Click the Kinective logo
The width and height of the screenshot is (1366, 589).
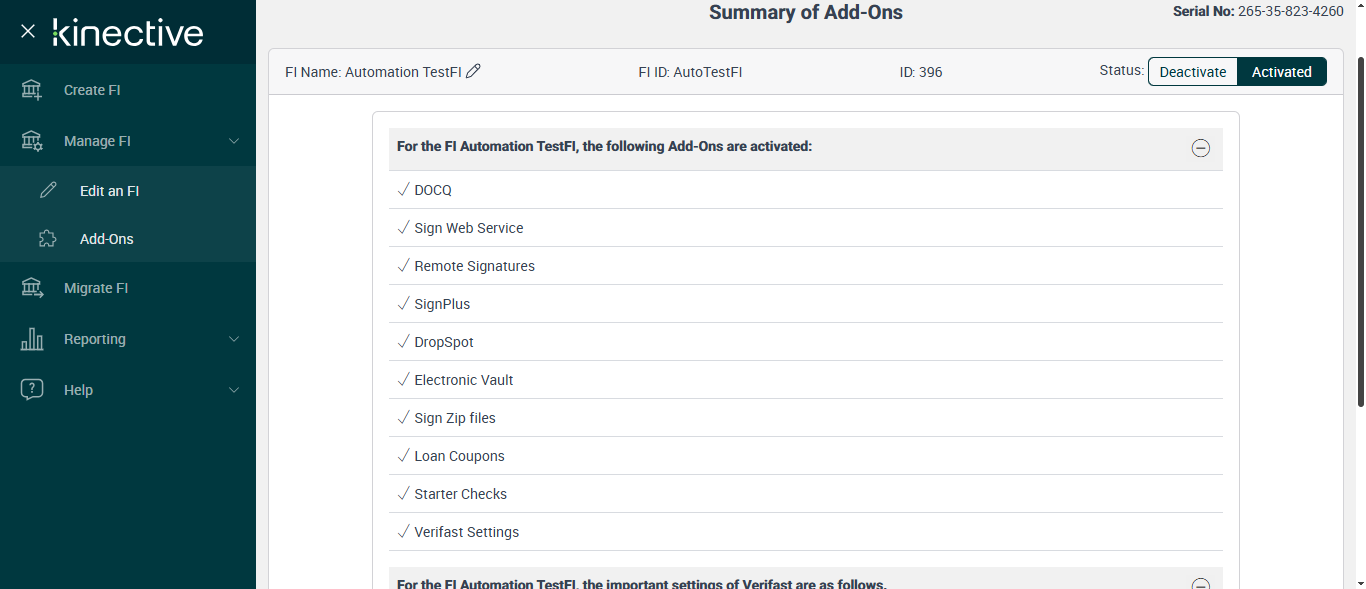tap(128, 32)
